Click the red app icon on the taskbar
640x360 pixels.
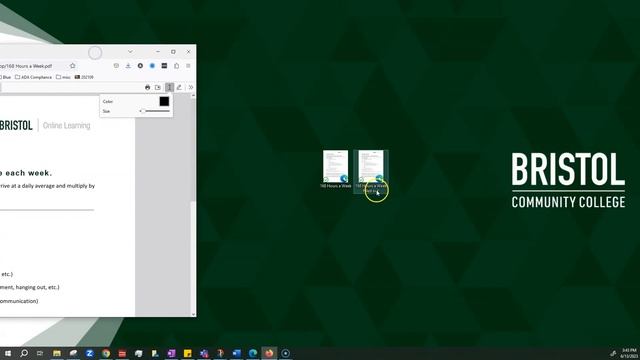click(122, 353)
